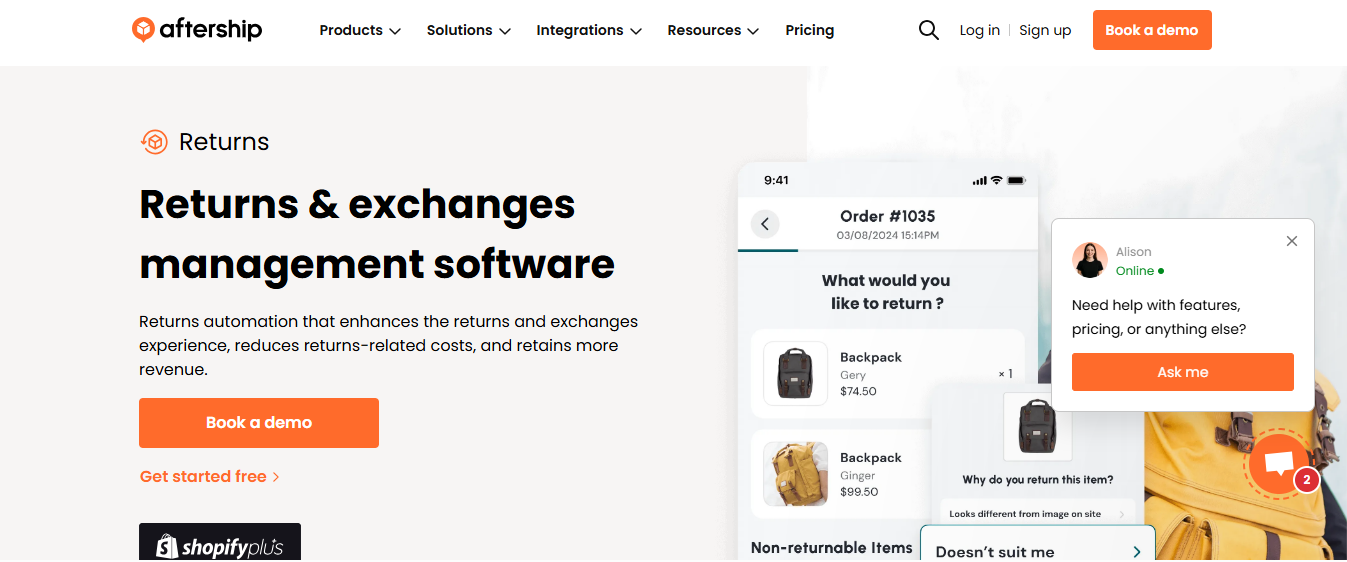
Task: Expand the Products dropdown menu
Action: (x=360, y=31)
